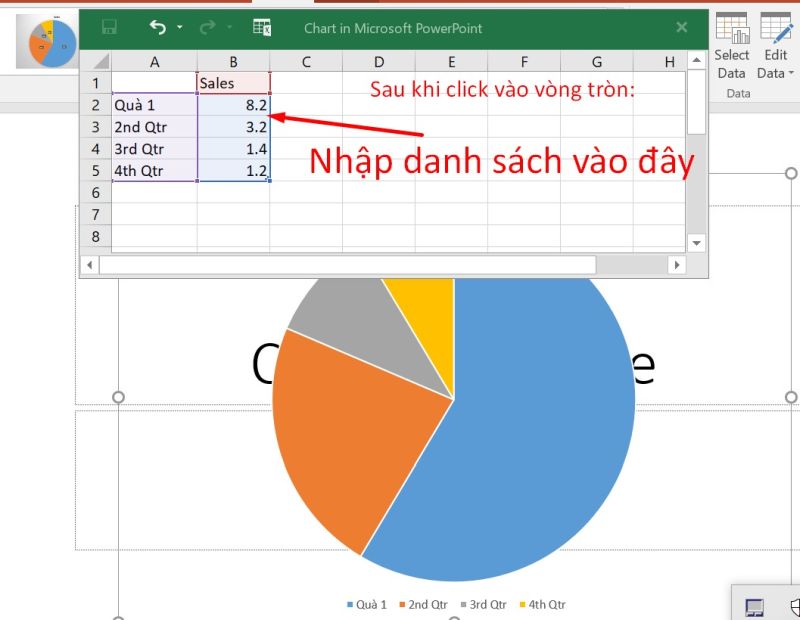Click horizontal scrollbar right arrow
Image resolution: width=800 pixels, height=620 pixels.
[x=676, y=265]
